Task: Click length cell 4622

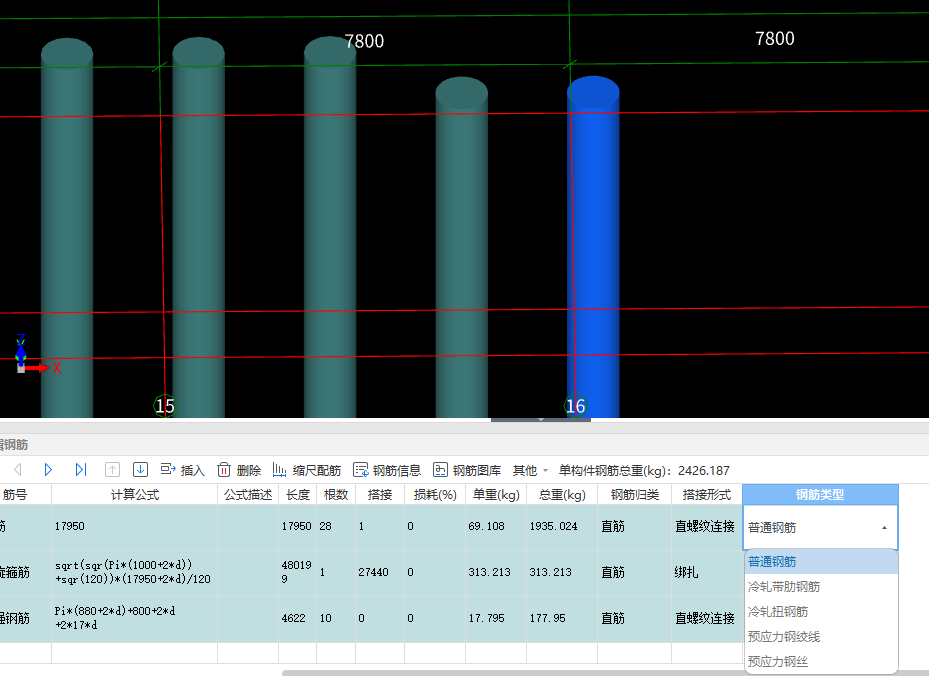Action: click(x=297, y=618)
